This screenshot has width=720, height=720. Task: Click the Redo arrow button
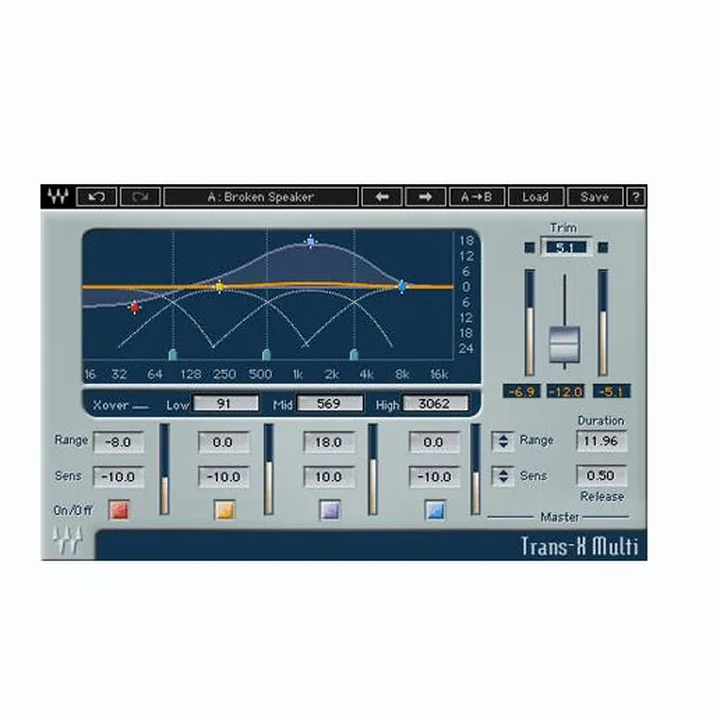[140, 197]
